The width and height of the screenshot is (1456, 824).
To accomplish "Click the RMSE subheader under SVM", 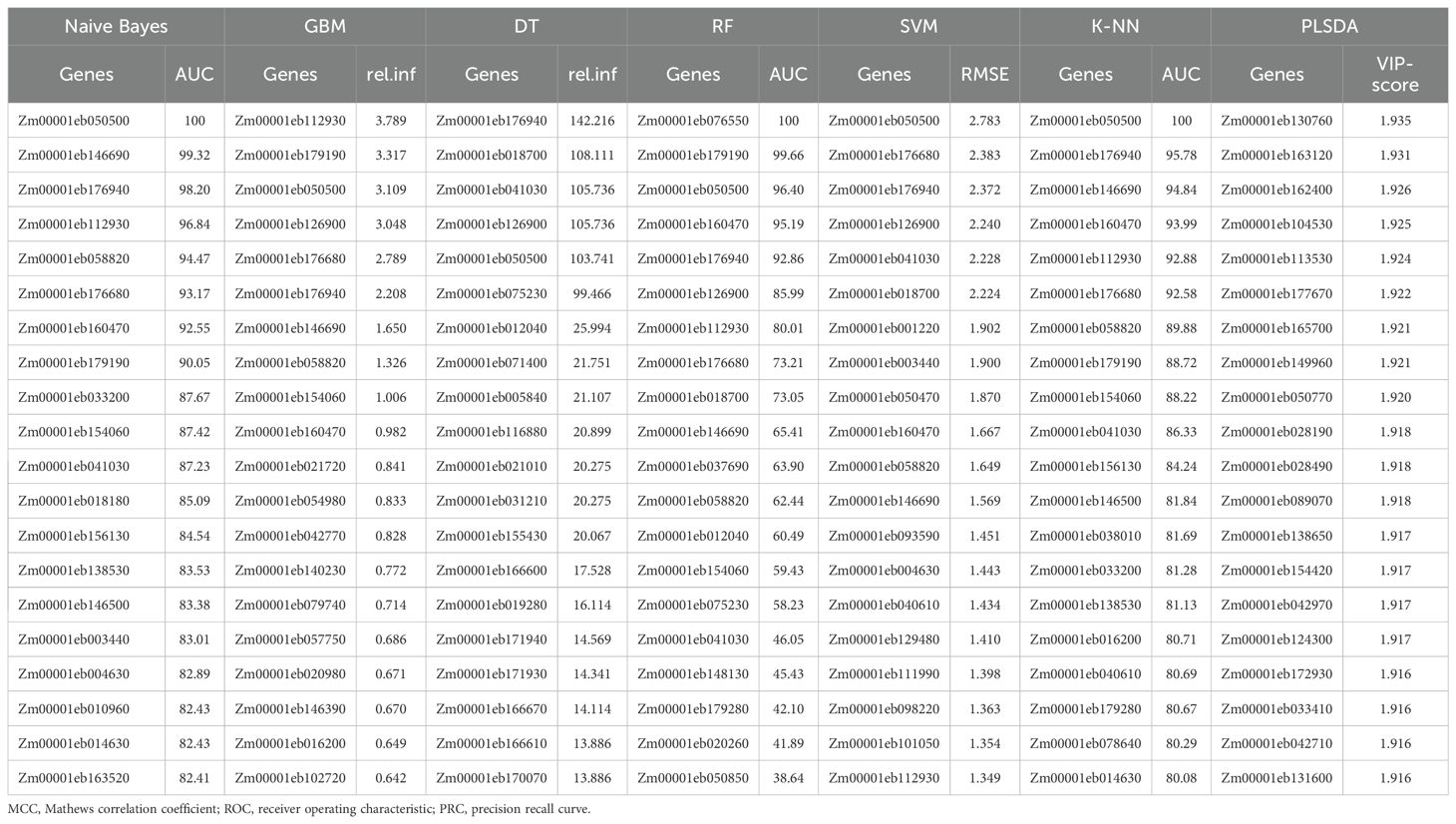I will point(984,74).
